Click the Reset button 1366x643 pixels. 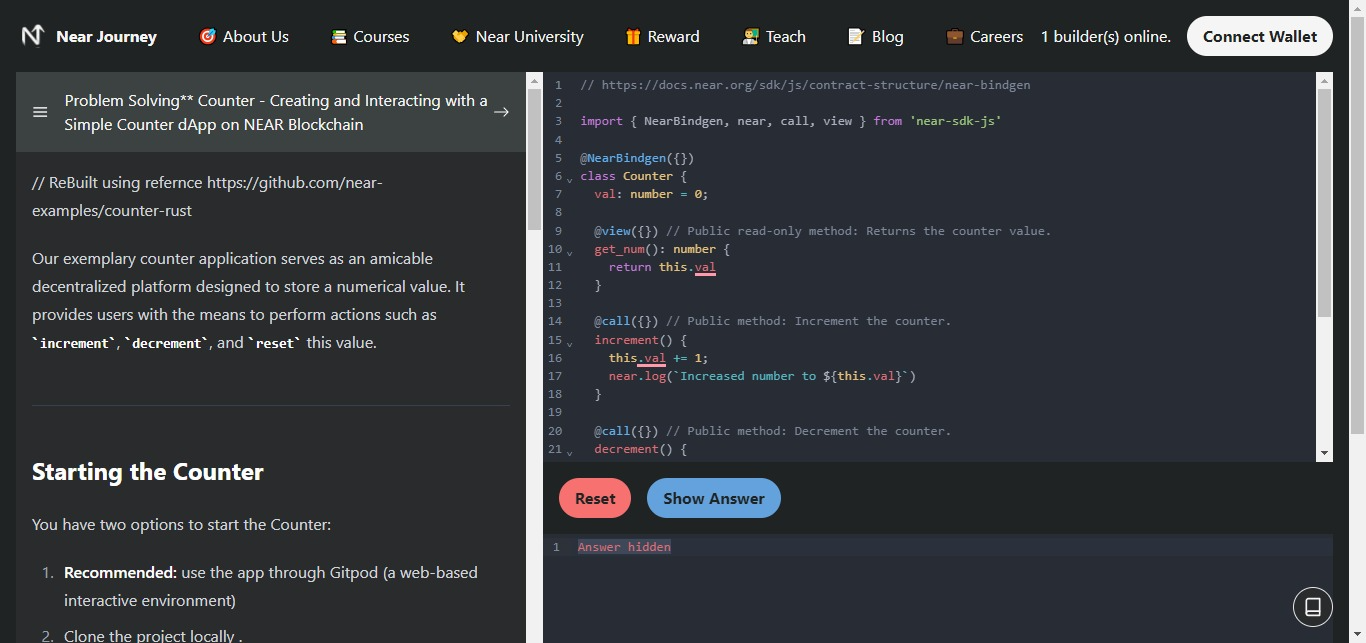(595, 498)
